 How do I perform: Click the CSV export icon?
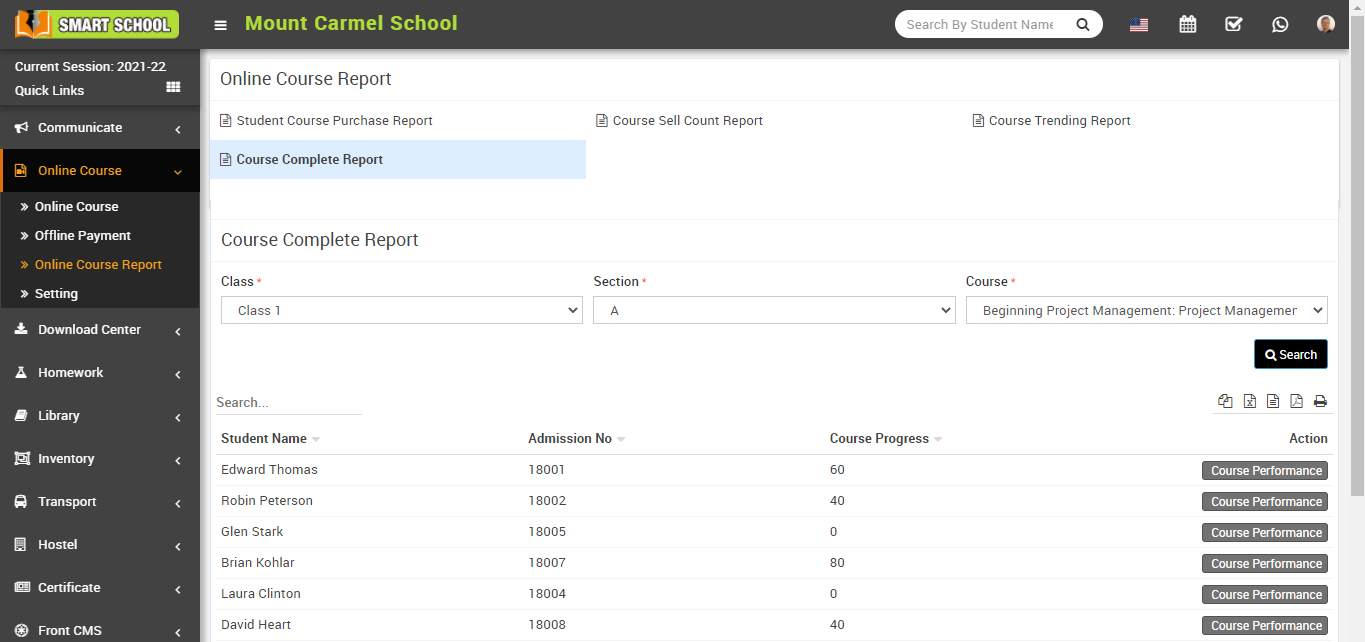click(x=1273, y=400)
